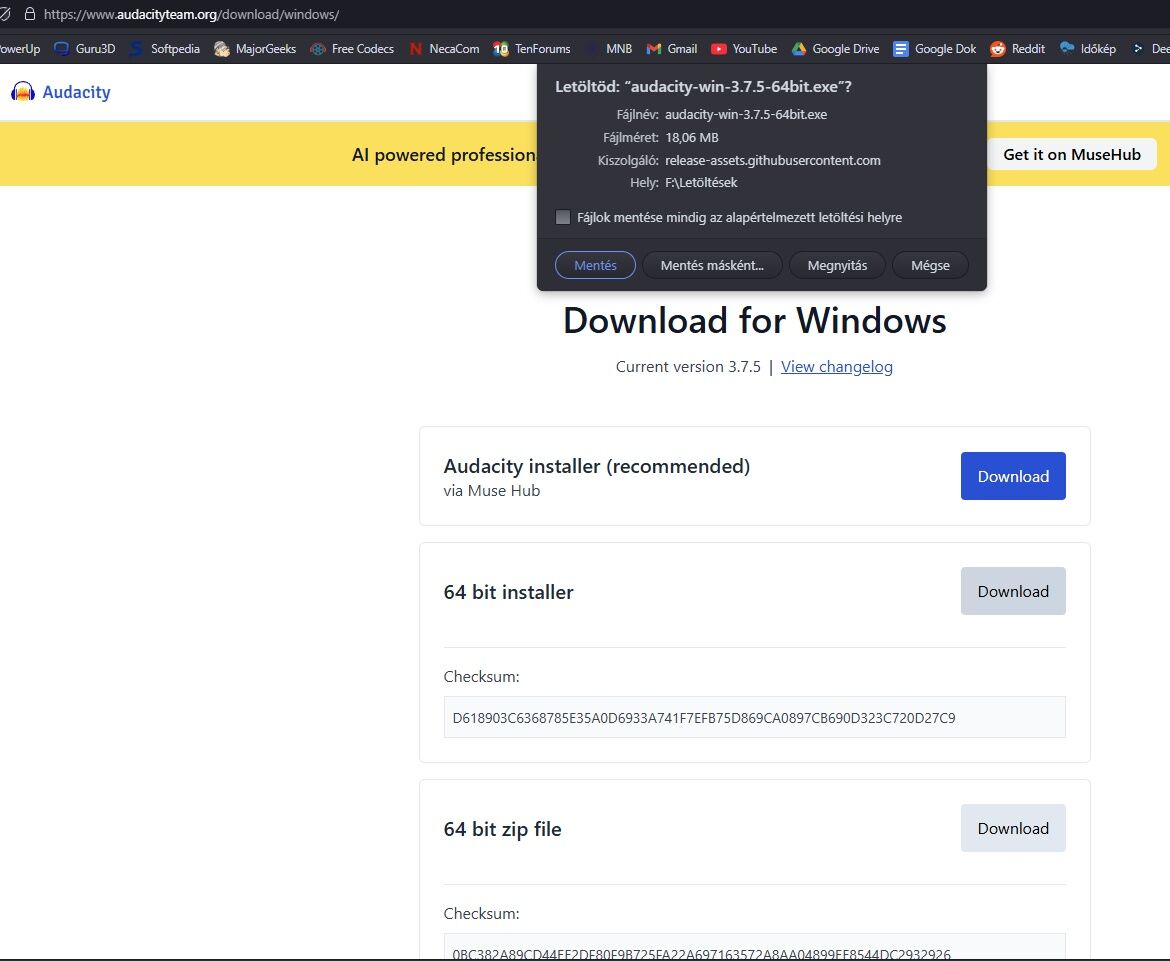Click the address bar URL
The height and width of the screenshot is (961, 1170).
tap(191, 14)
